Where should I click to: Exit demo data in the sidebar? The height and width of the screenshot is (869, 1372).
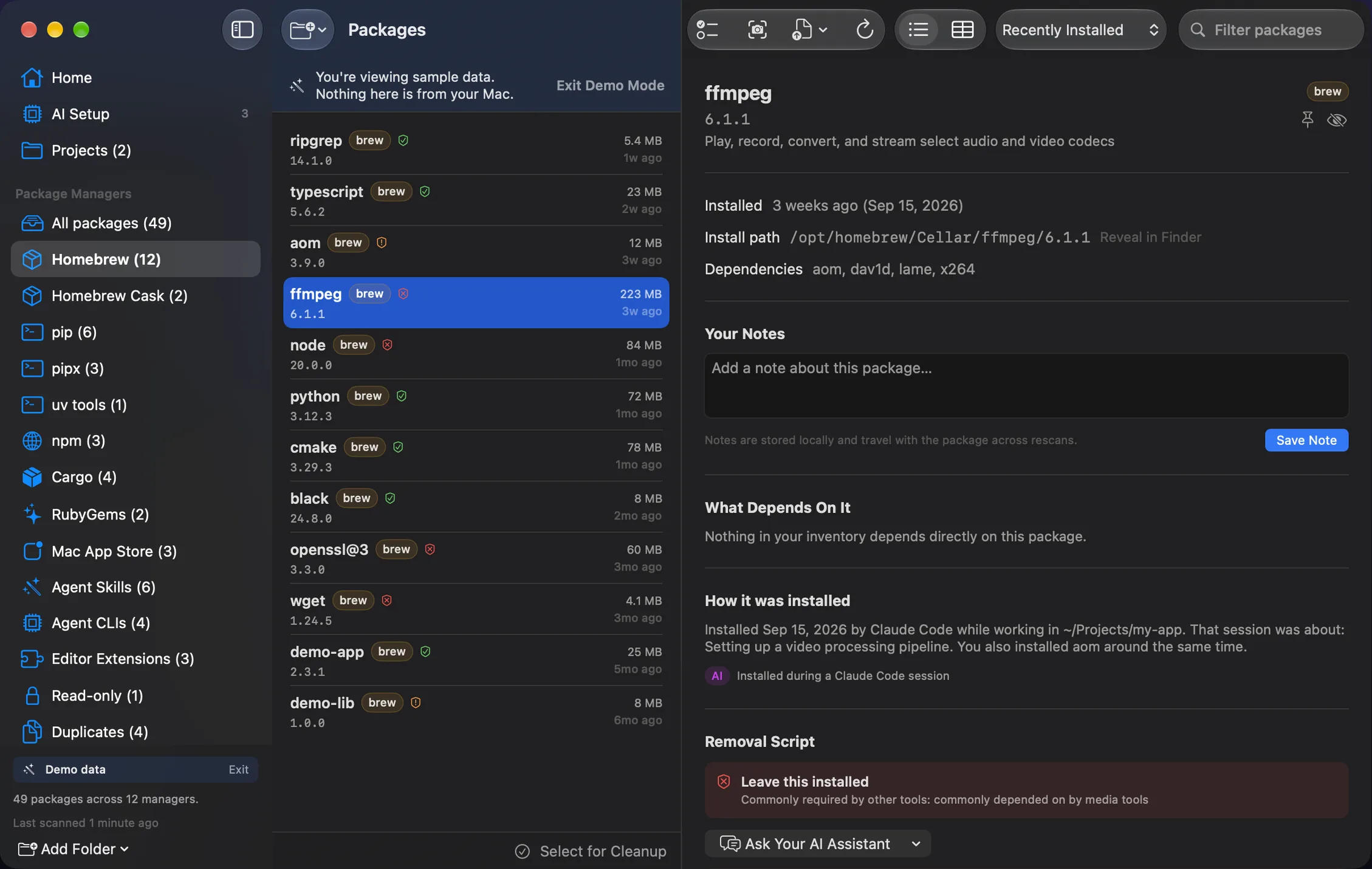click(x=238, y=769)
